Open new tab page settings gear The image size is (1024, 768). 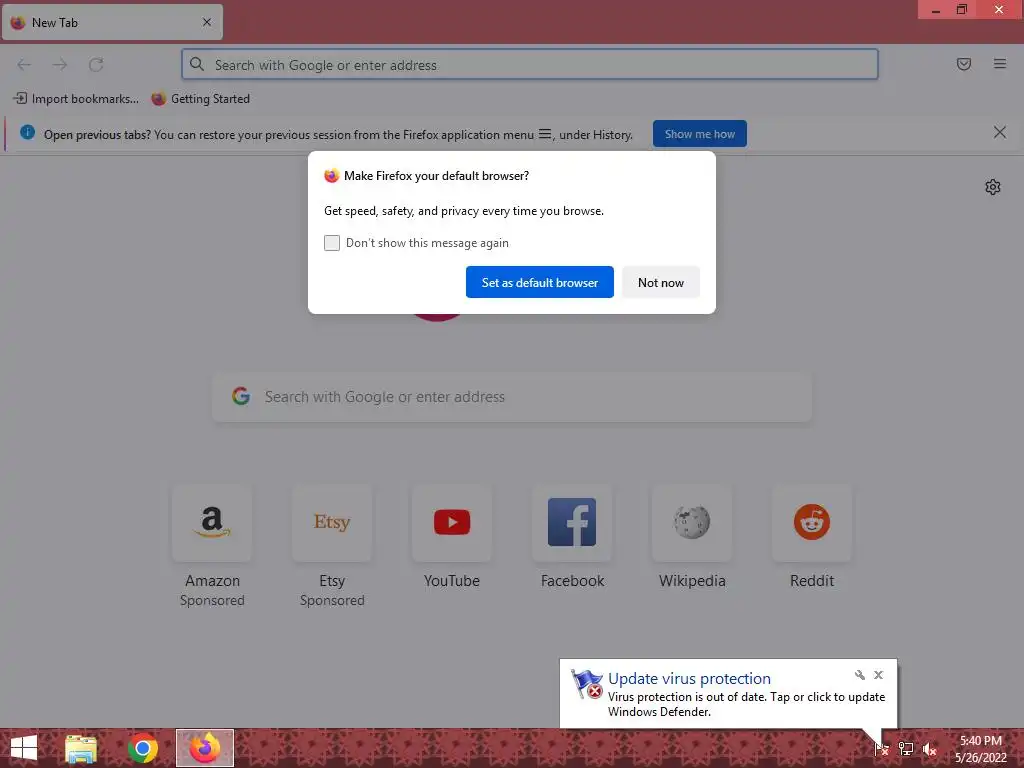(993, 187)
